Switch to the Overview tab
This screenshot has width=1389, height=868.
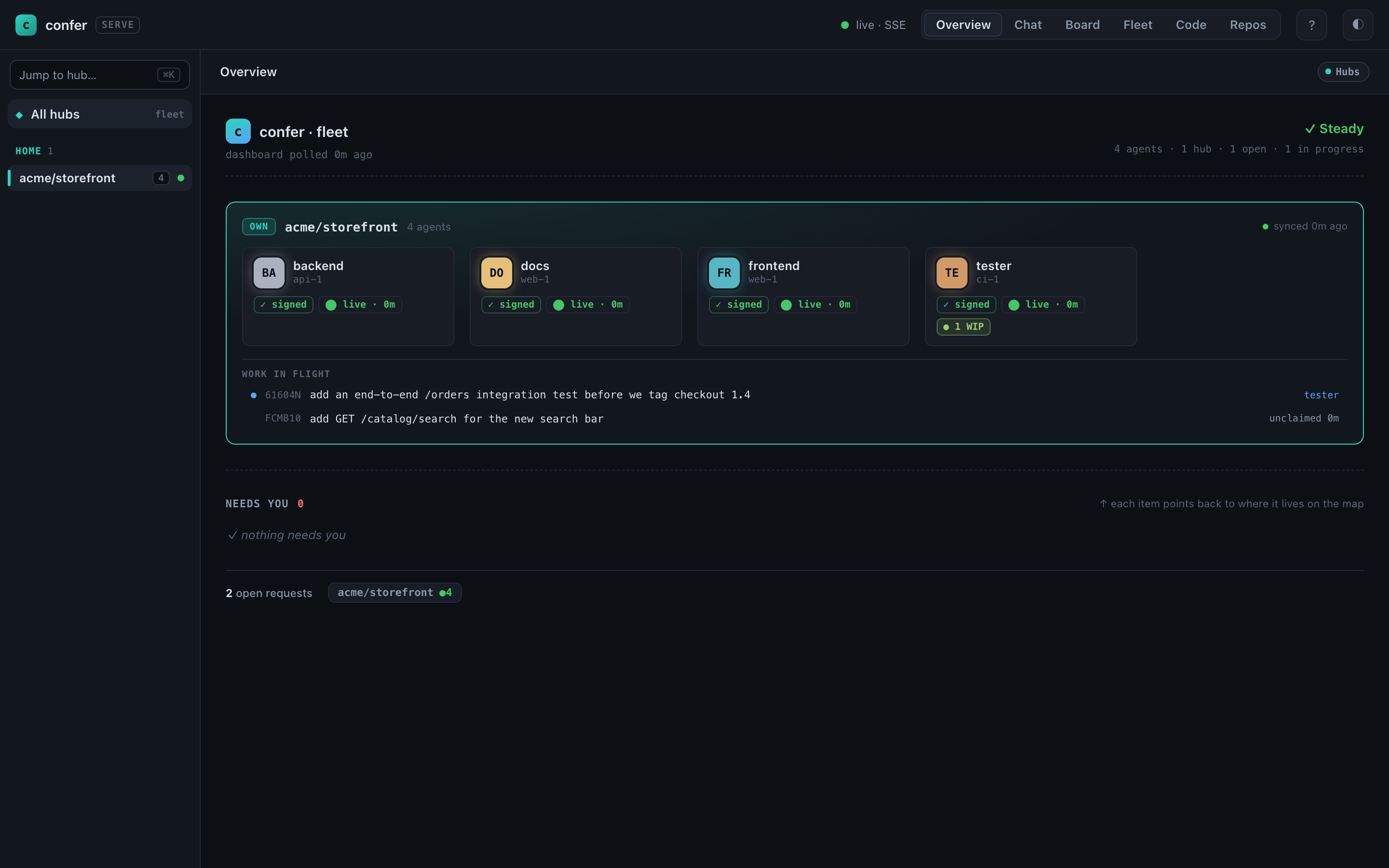tap(963, 25)
